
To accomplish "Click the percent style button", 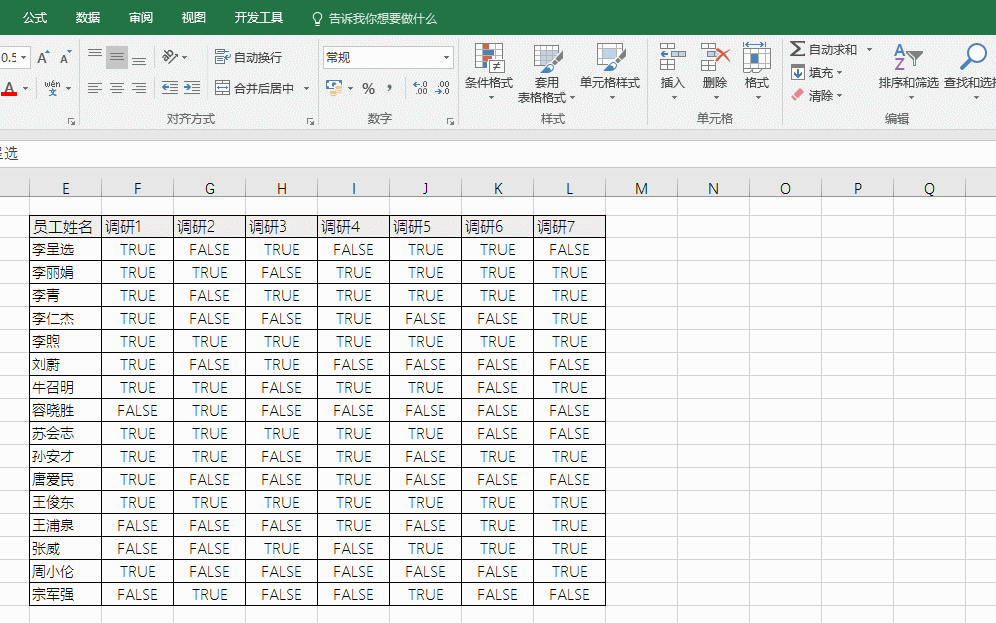I will click(368, 88).
